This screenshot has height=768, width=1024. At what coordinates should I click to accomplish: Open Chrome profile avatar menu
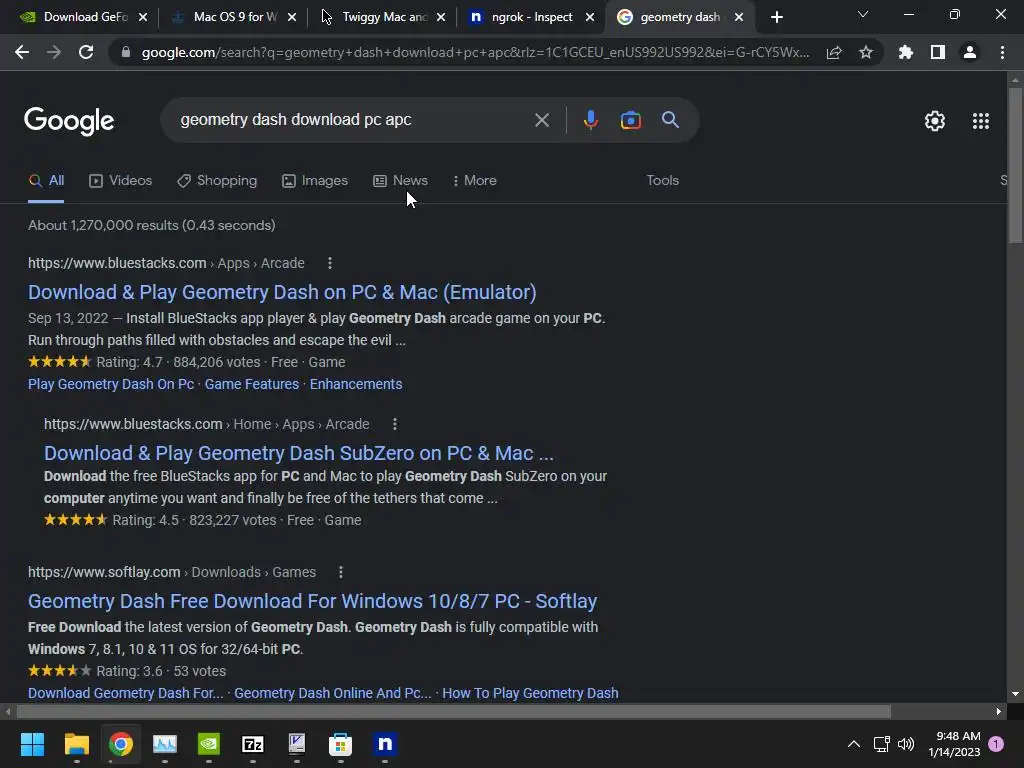(x=970, y=52)
